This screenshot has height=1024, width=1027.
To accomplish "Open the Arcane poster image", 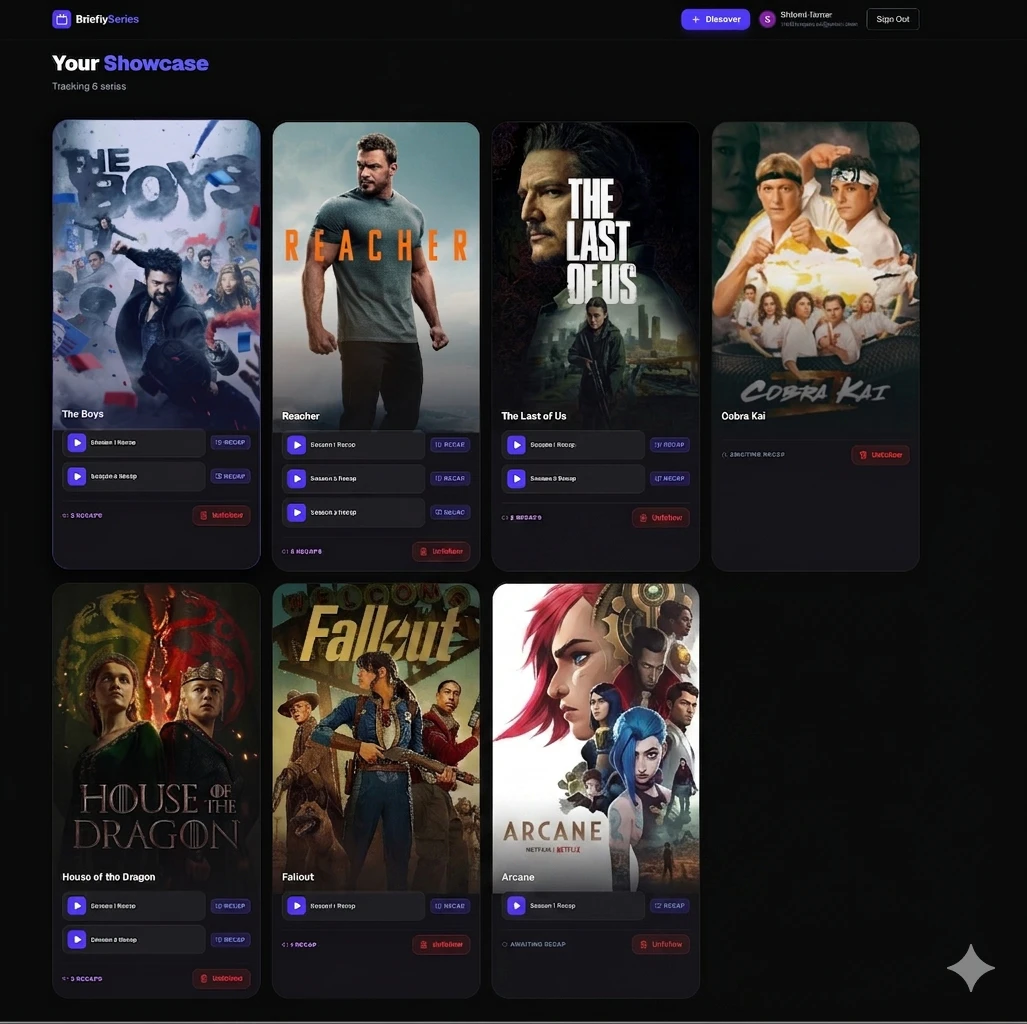I will coord(595,737).
